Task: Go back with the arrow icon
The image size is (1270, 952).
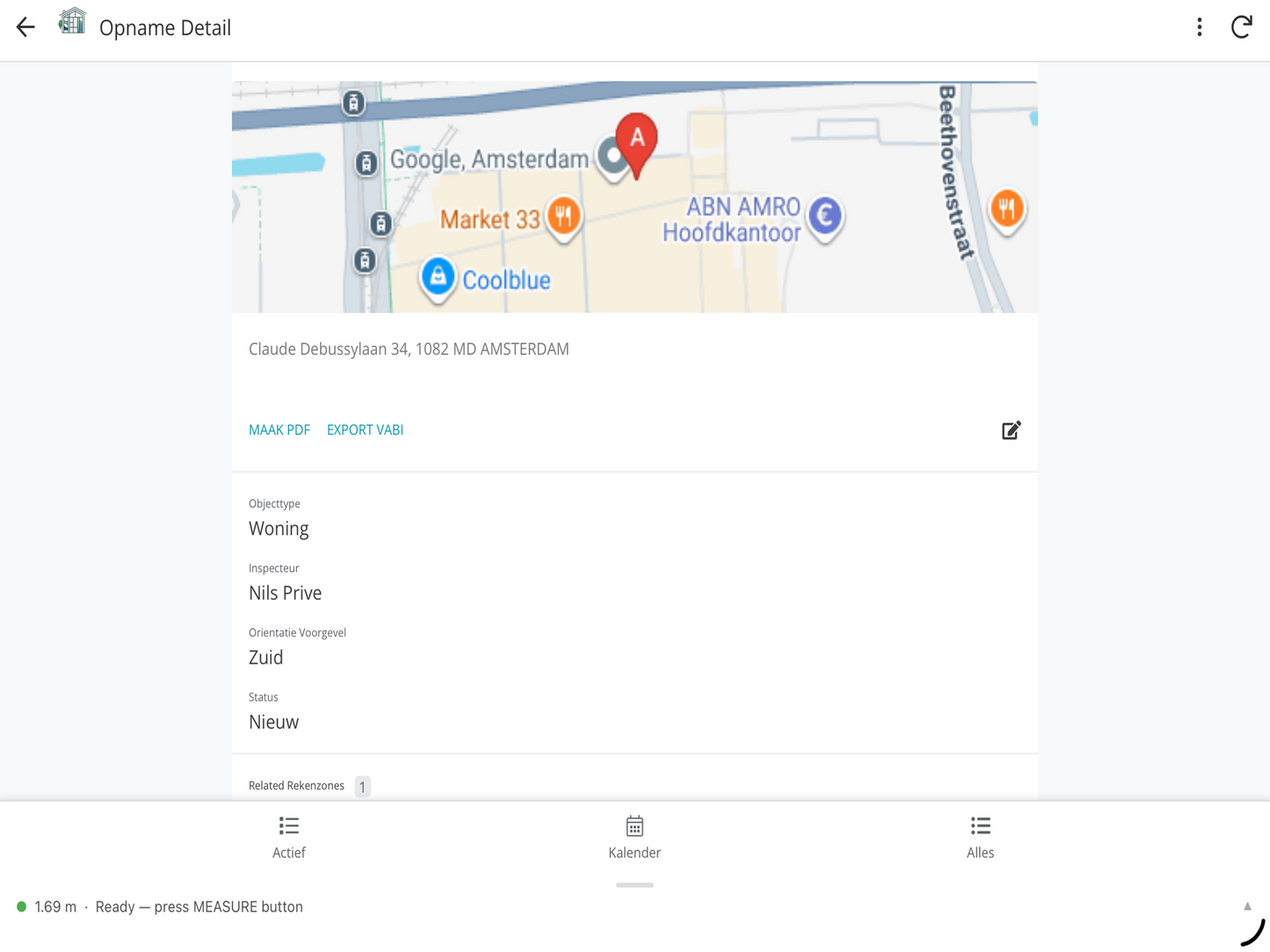Action: (25, 27)
